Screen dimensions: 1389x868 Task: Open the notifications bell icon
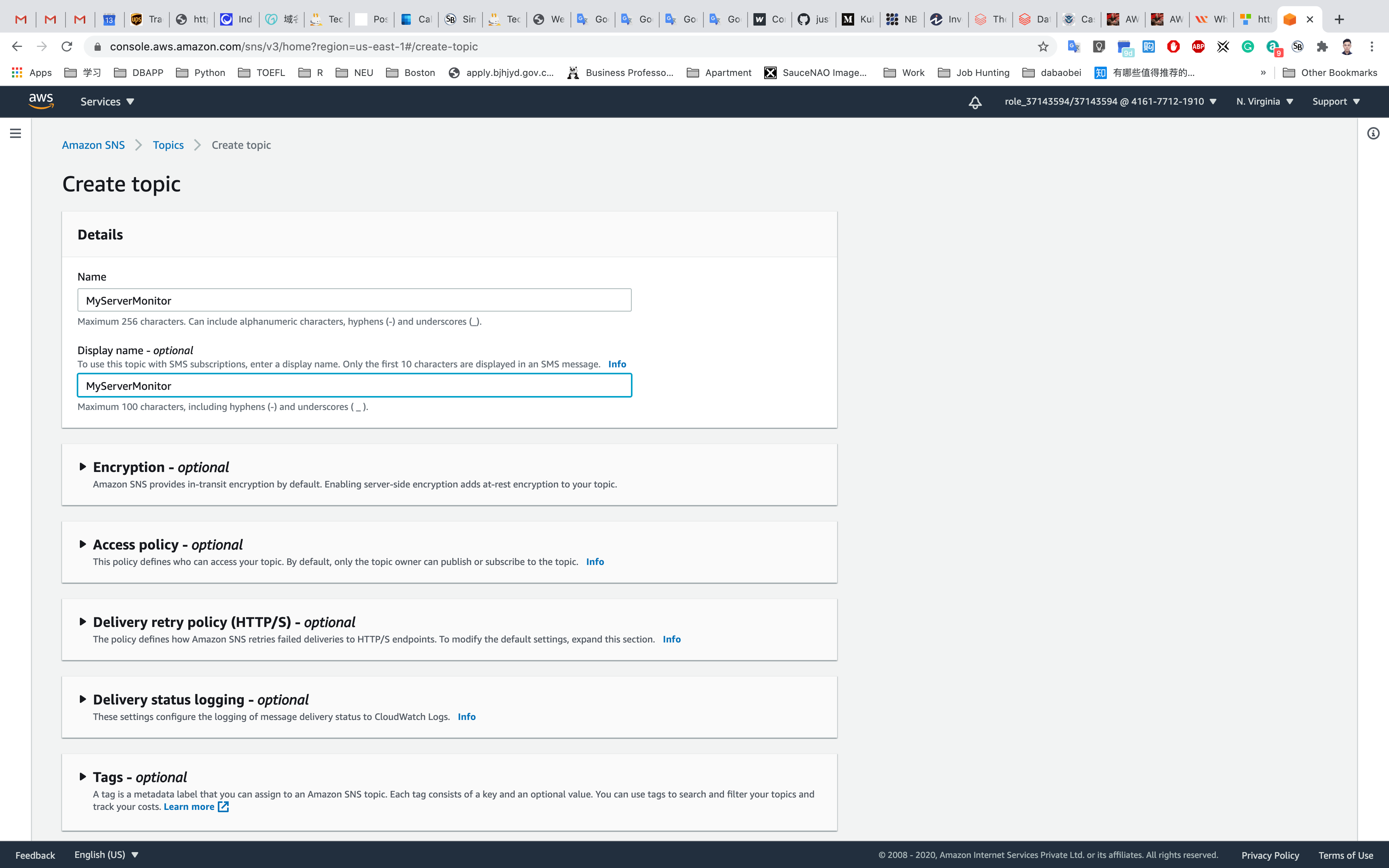[975, 102]
